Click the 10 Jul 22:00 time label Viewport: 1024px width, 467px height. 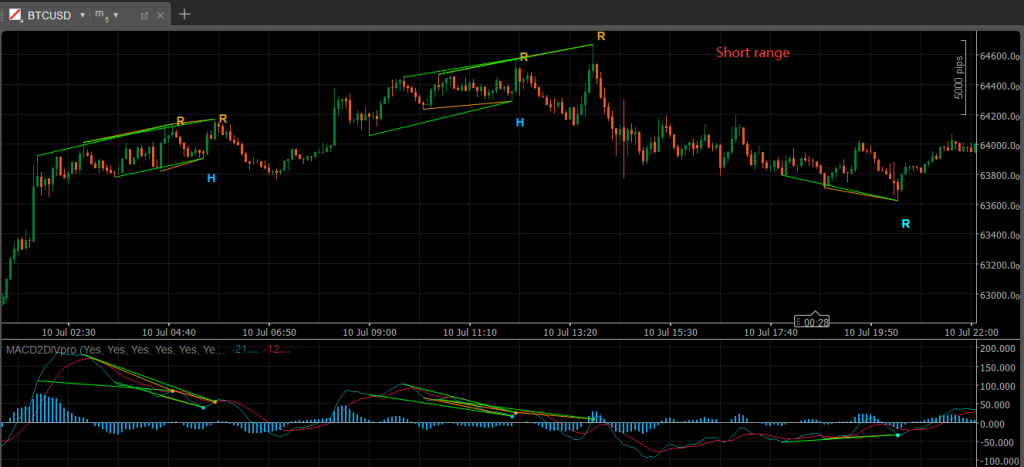click(x=972, y=332)
